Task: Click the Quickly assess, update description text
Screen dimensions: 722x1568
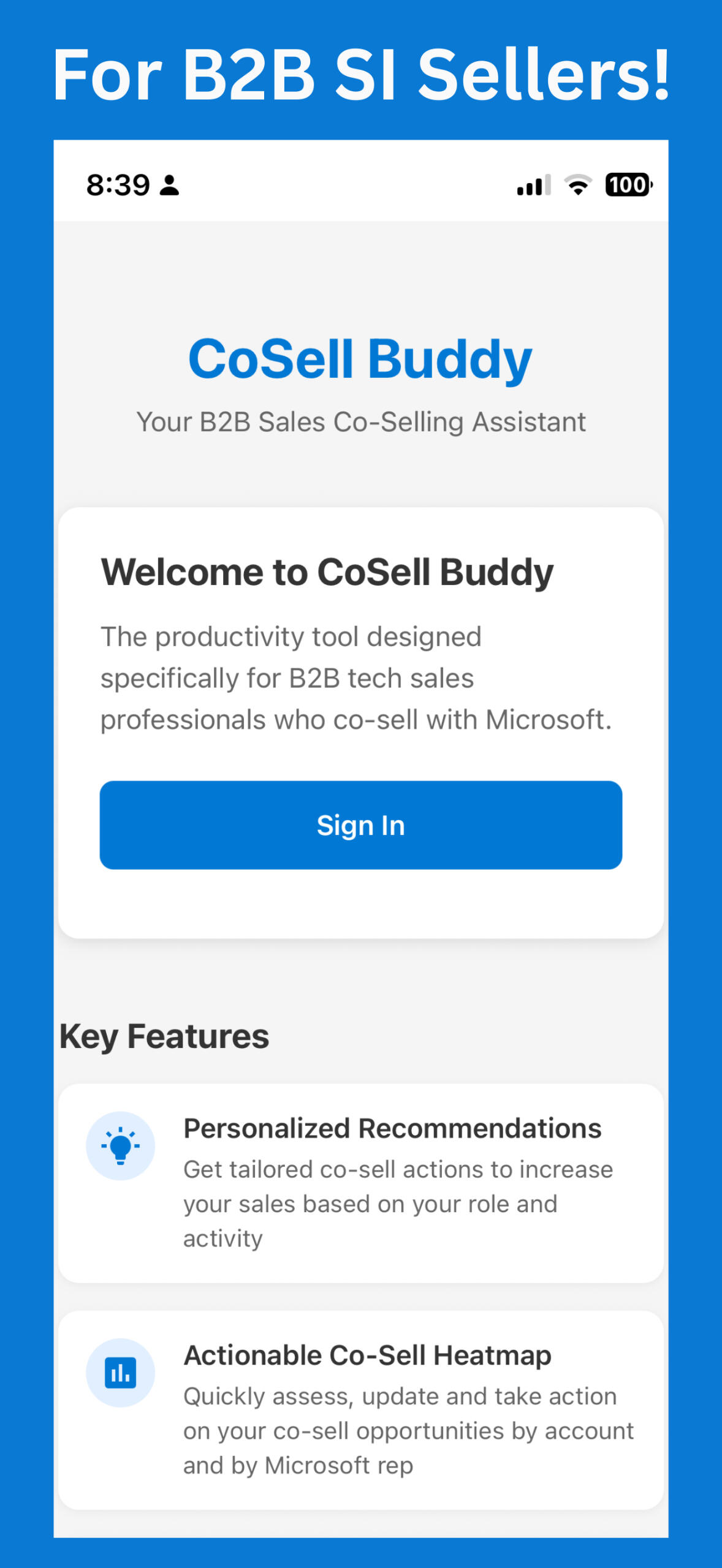Action: pos(409,1431)
